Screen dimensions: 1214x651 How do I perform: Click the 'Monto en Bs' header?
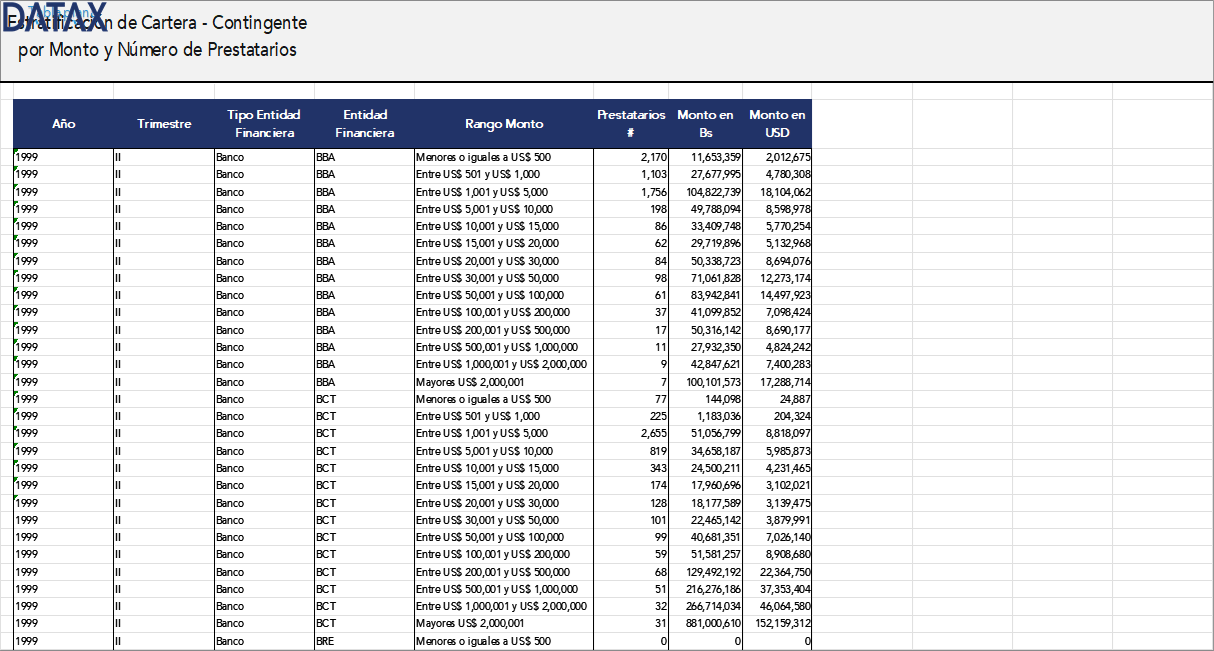(705, 124)
